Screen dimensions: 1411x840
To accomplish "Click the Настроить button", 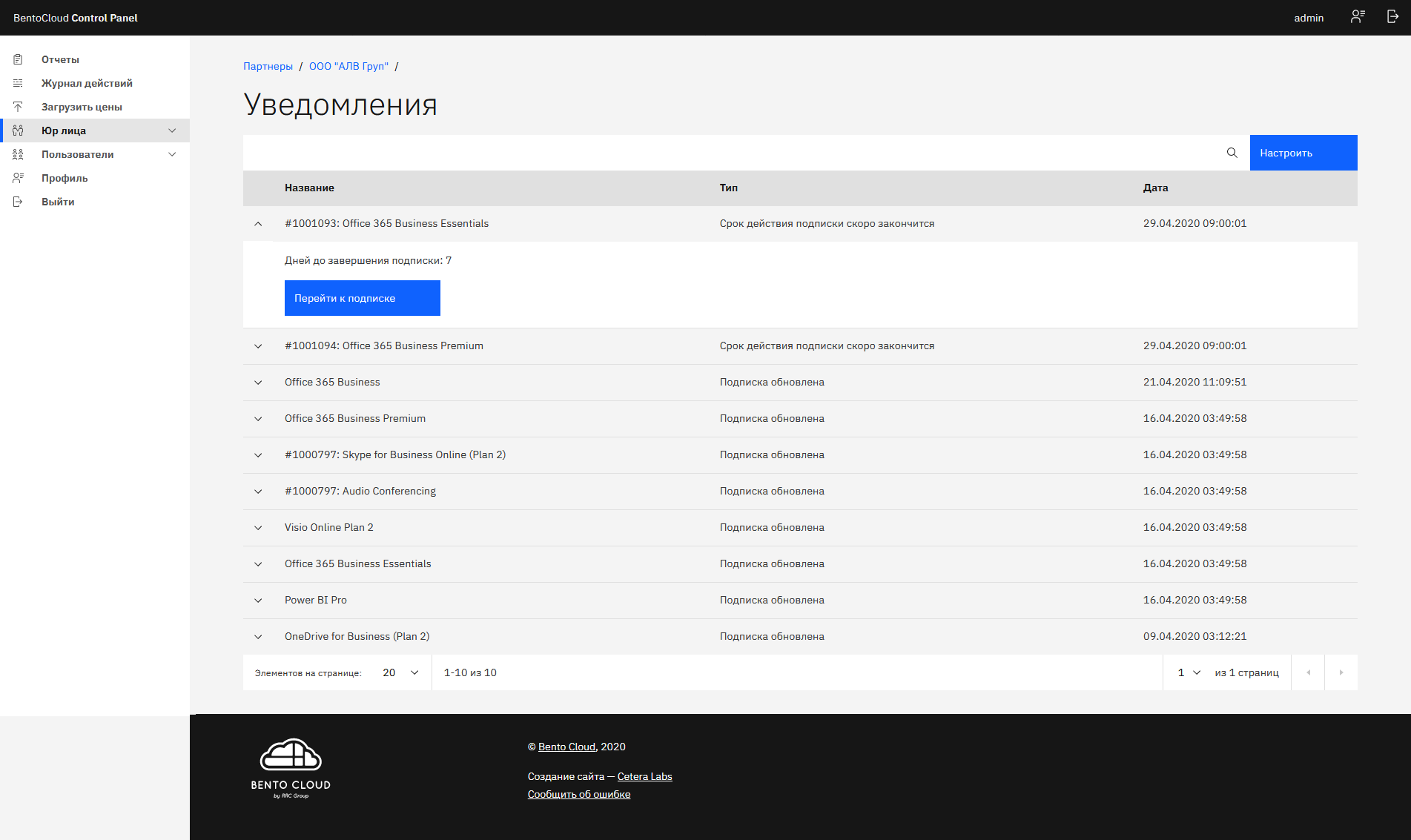I will (x=1303, y=153).
